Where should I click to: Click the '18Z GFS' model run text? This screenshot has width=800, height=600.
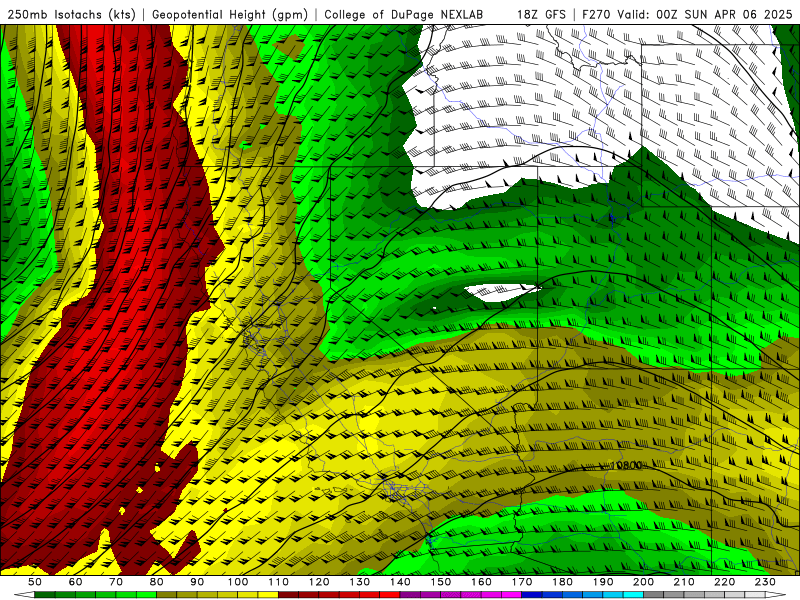tap(541, 15)
